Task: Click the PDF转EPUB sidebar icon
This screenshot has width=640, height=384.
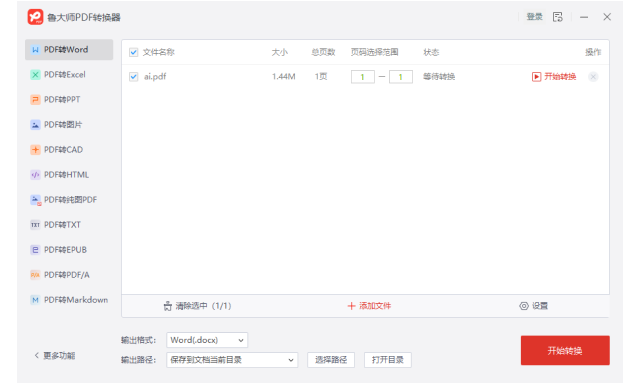Action: click(36, 250)
